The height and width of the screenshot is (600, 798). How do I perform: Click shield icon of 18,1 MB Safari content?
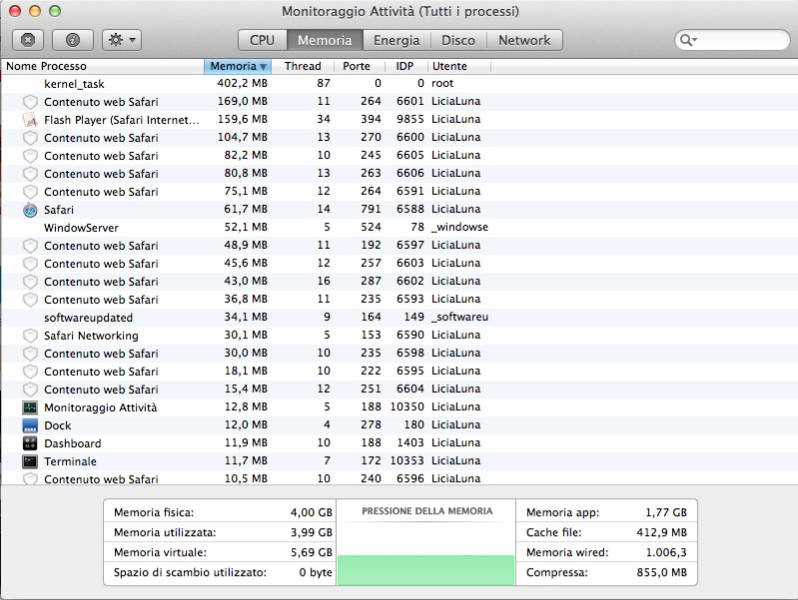pyautogui.click(x=30, y=372)
